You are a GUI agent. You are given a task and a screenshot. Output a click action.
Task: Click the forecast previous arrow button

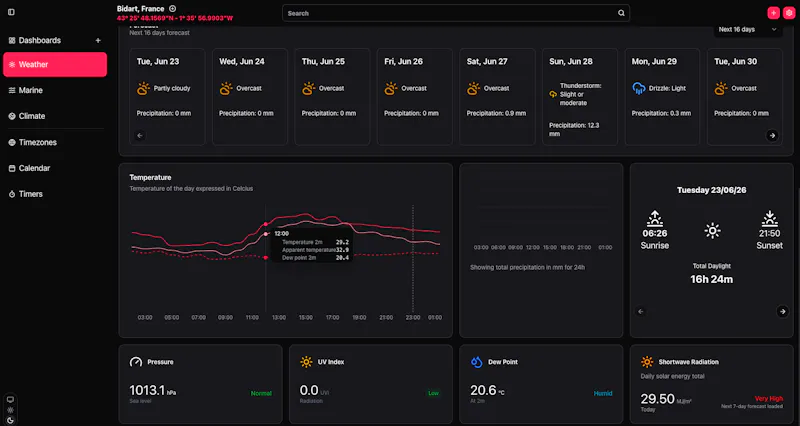[x=140, y=136]
